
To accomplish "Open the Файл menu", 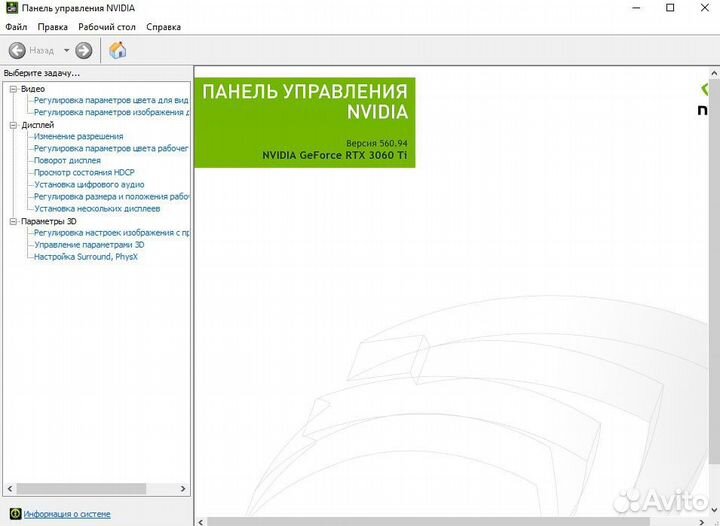I will tap(16, 27).
